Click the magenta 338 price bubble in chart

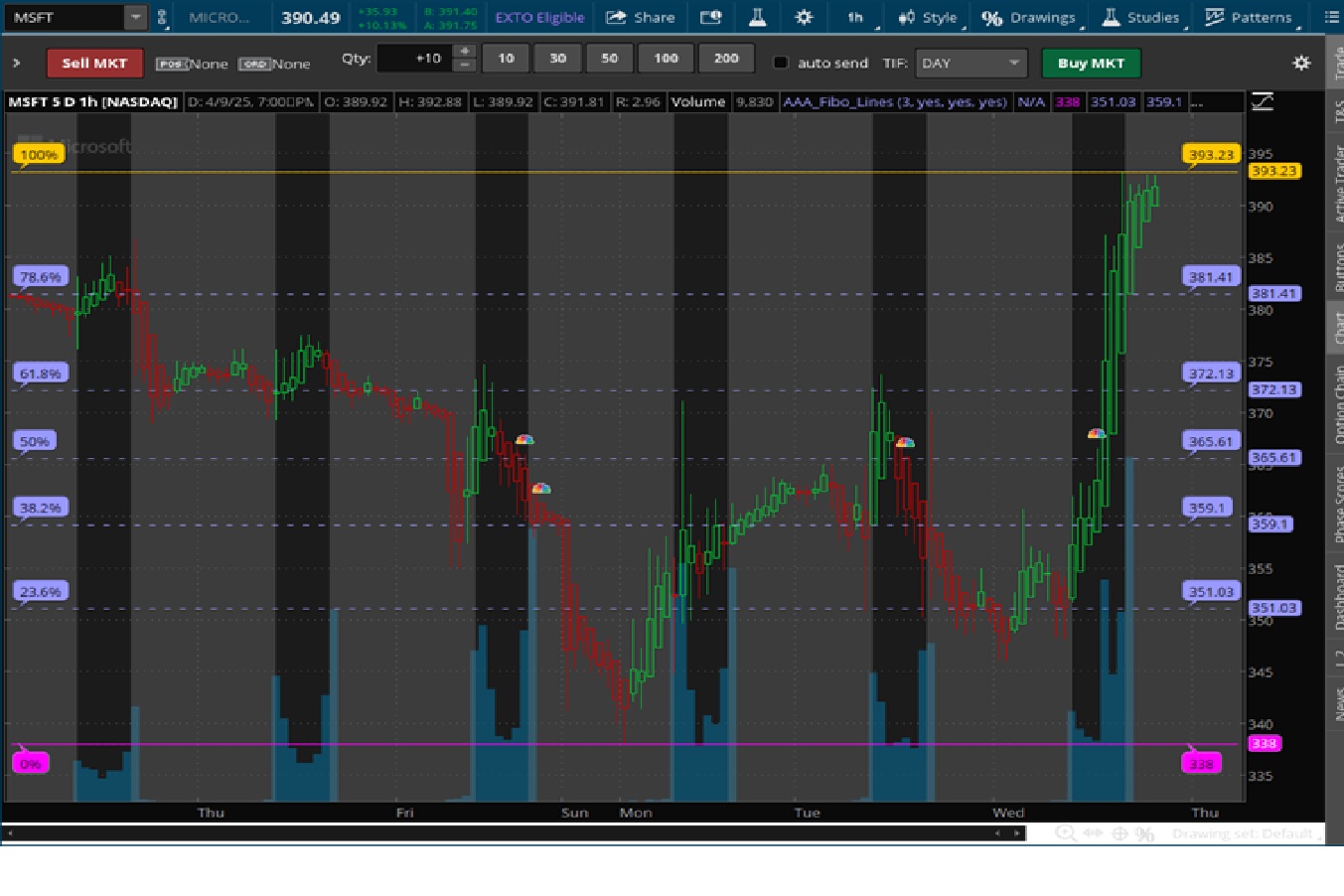pos(1201,763)
